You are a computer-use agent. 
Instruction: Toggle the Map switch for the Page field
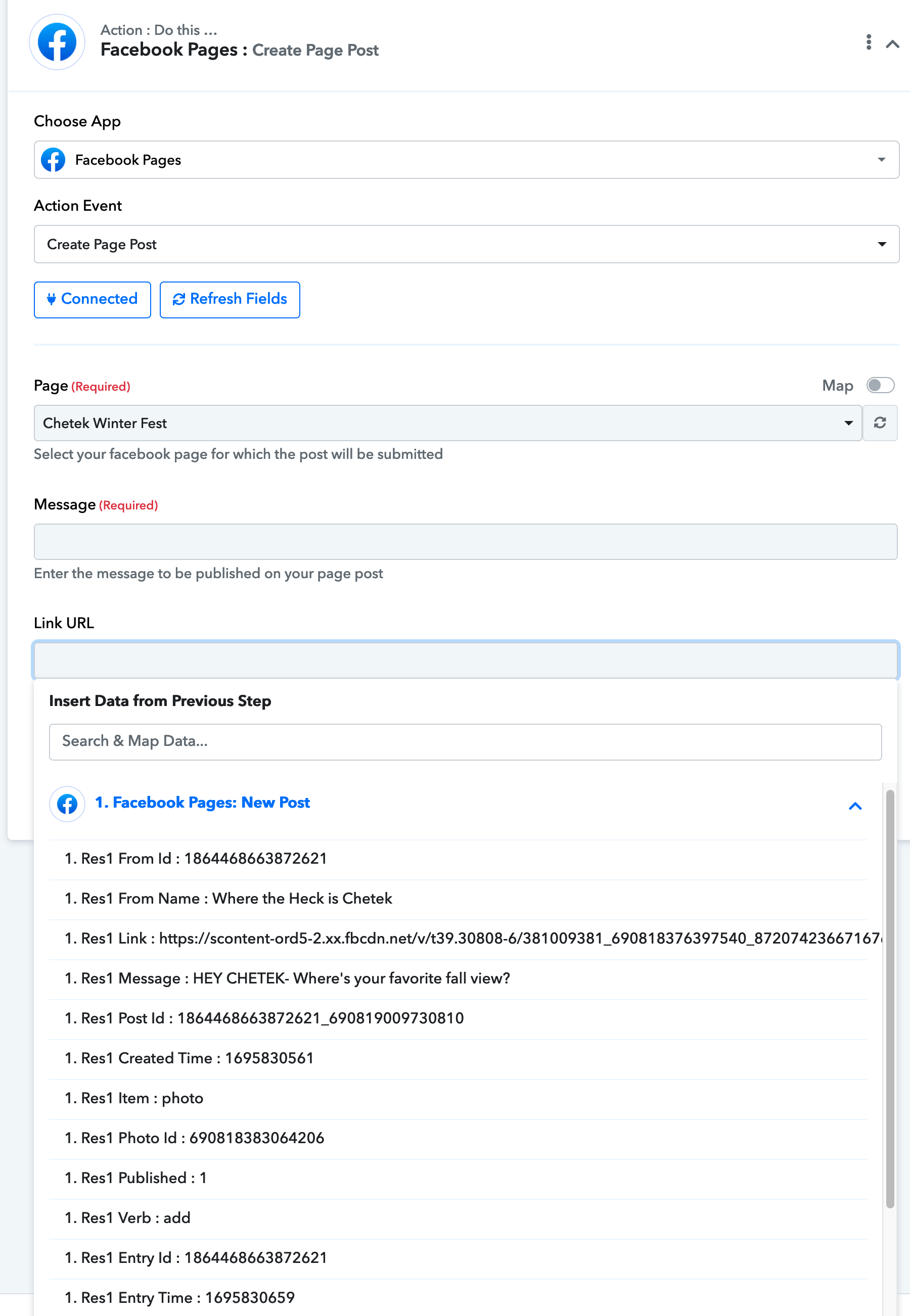point(880,385)
